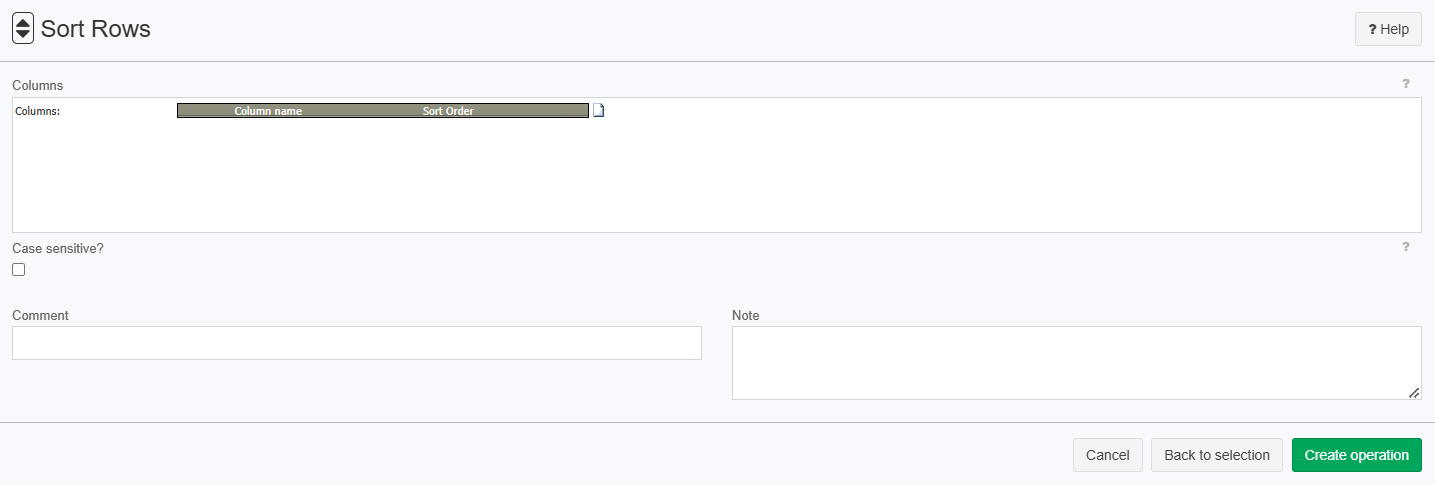This screenshot has width=1435, height=485.
Task: Click the "Case sensitive?" label
Action: point(58,248)
